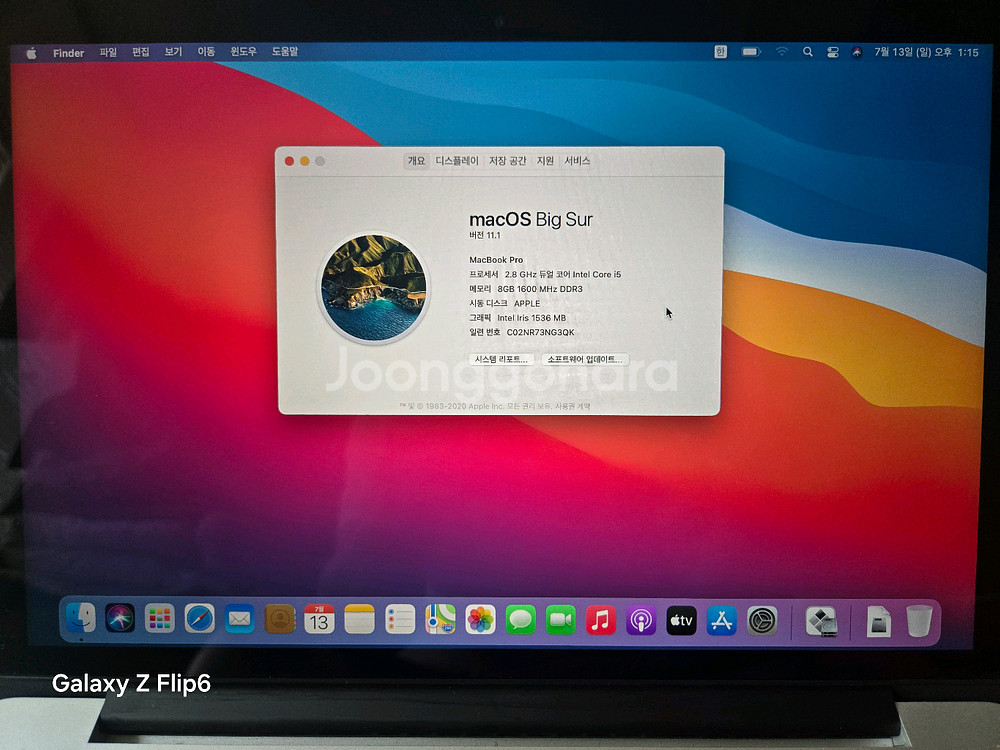Open the 파일 menu

(108, 52)
